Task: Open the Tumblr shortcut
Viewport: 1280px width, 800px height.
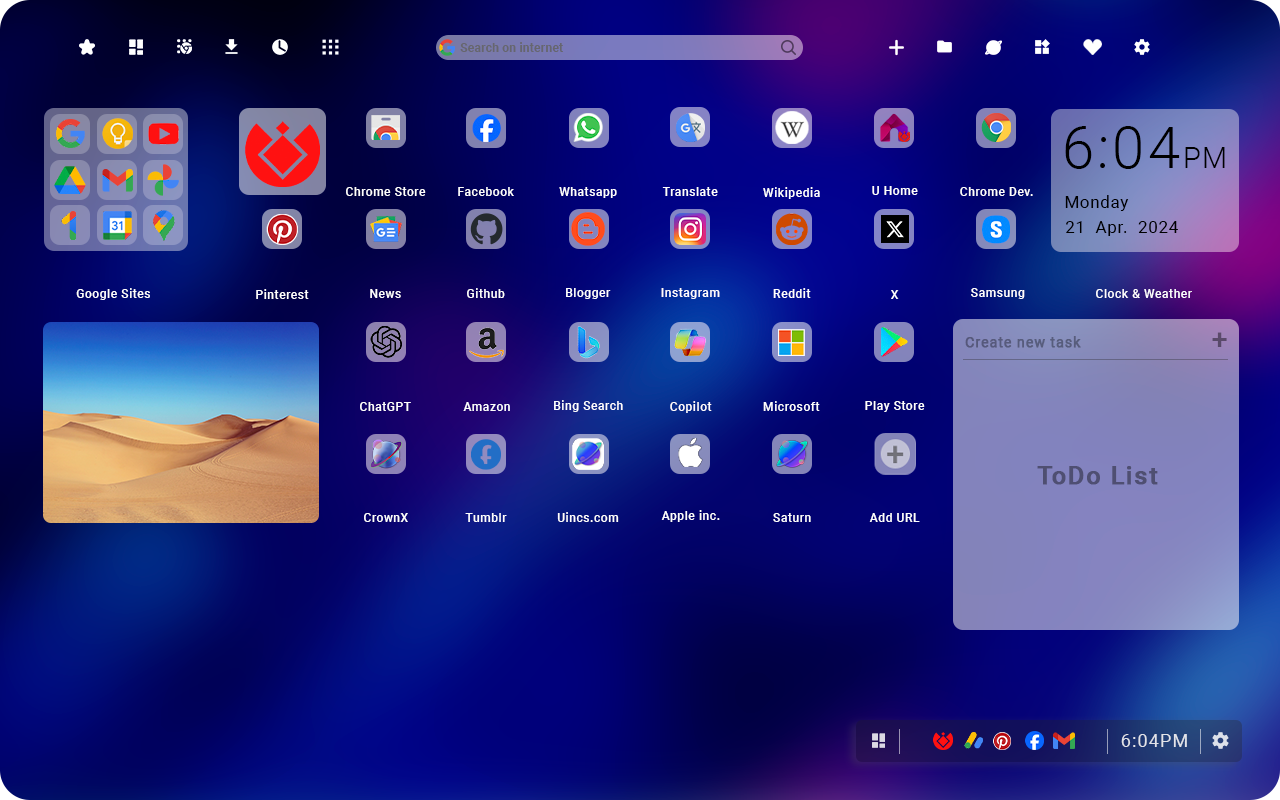Action: (x=486, y=454)
